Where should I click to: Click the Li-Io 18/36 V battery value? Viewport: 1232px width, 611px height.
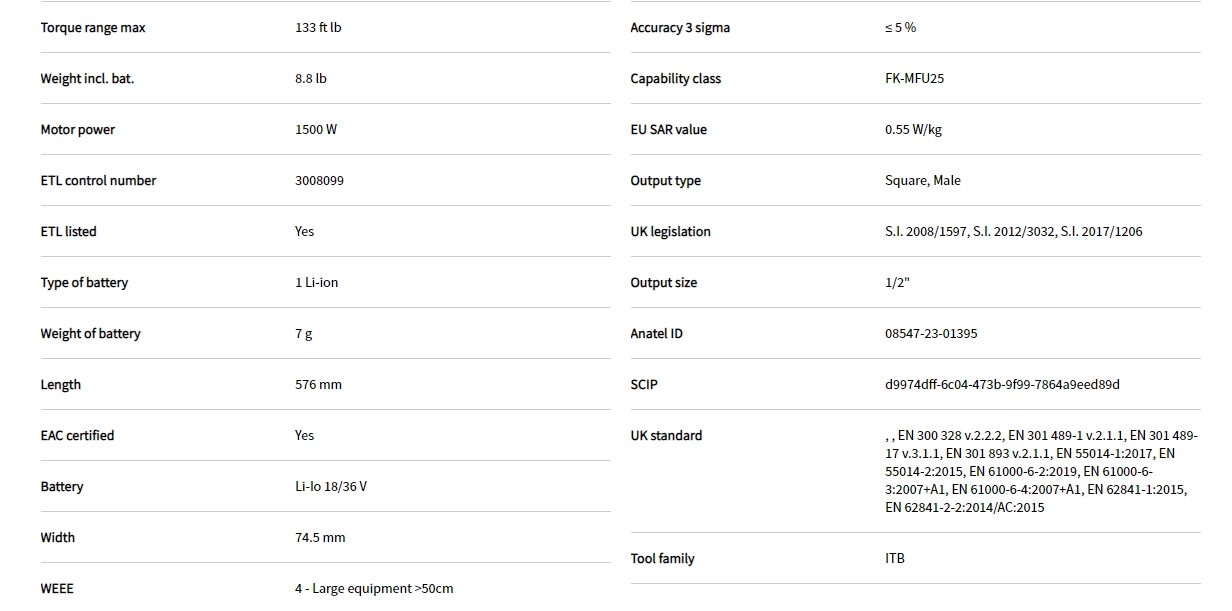click(x=330, y=487)
